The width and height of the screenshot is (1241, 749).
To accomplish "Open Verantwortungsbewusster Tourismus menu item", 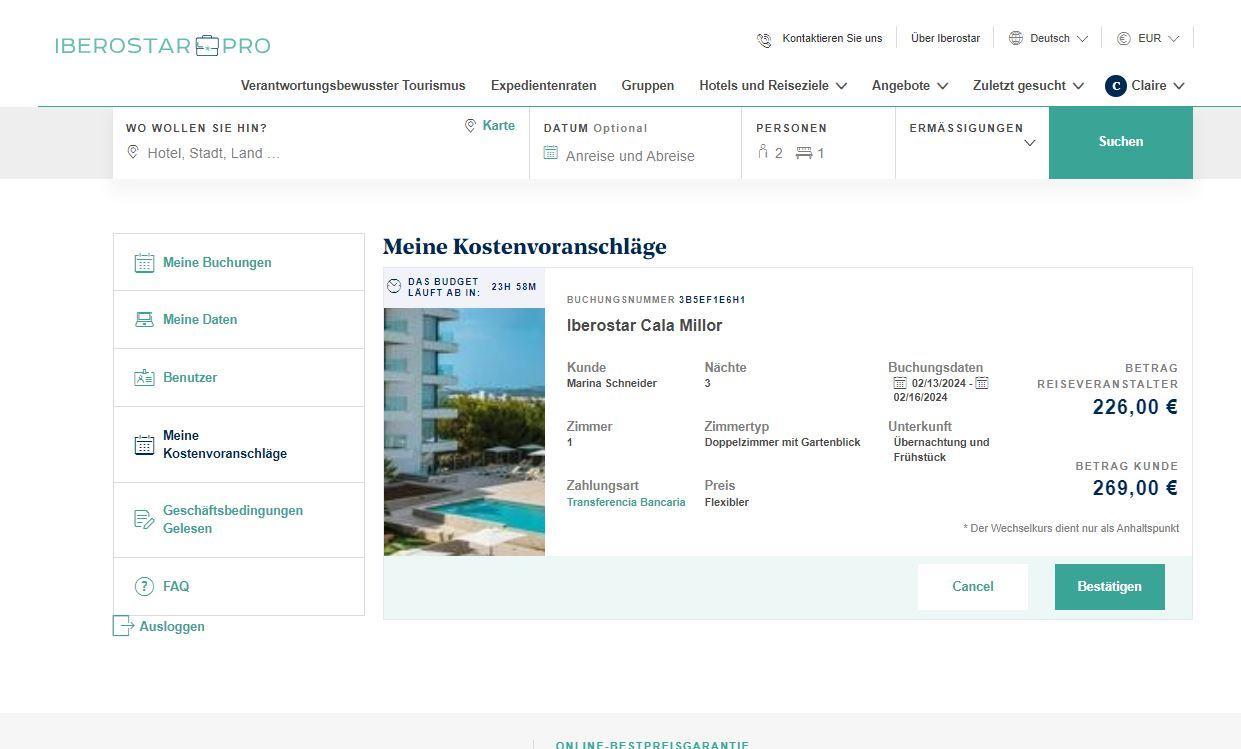I will pyautogui.click(x=353, y=86).
